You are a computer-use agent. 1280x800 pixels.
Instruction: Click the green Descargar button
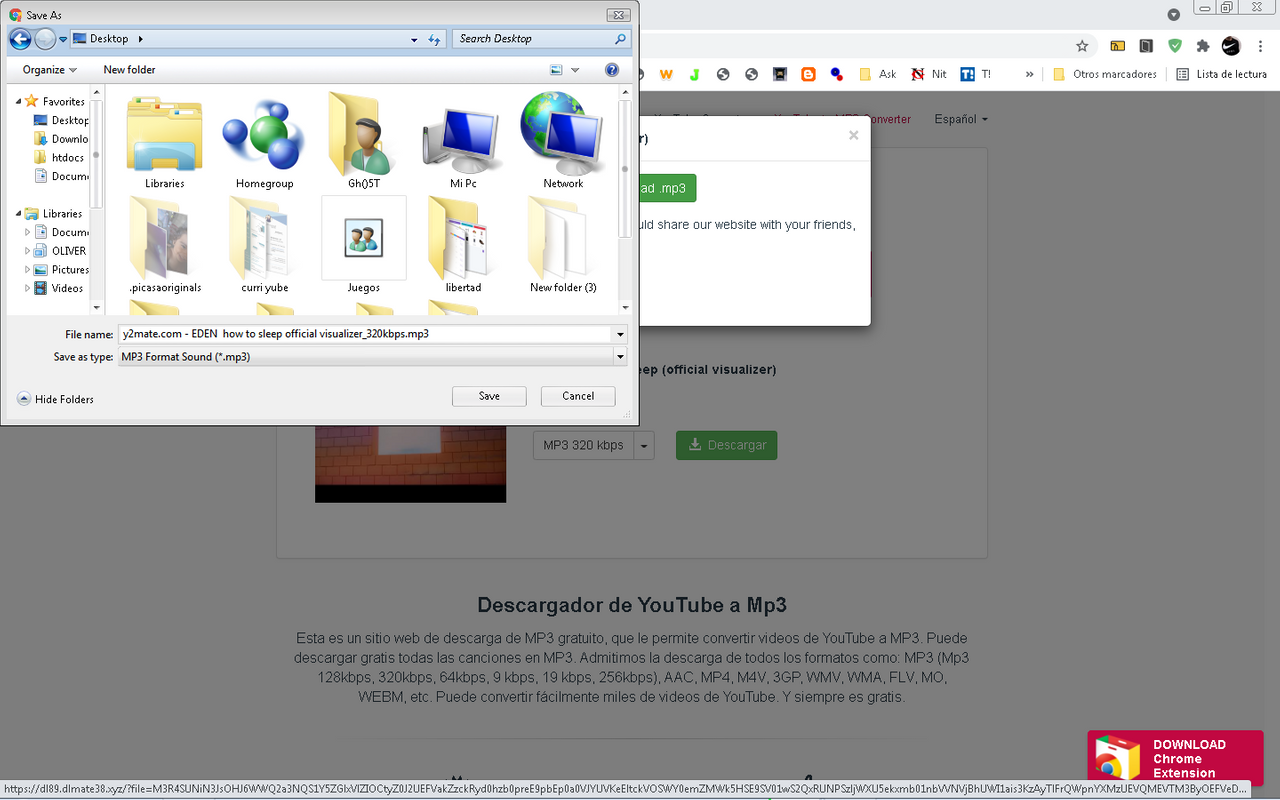(x=726, y=445)
